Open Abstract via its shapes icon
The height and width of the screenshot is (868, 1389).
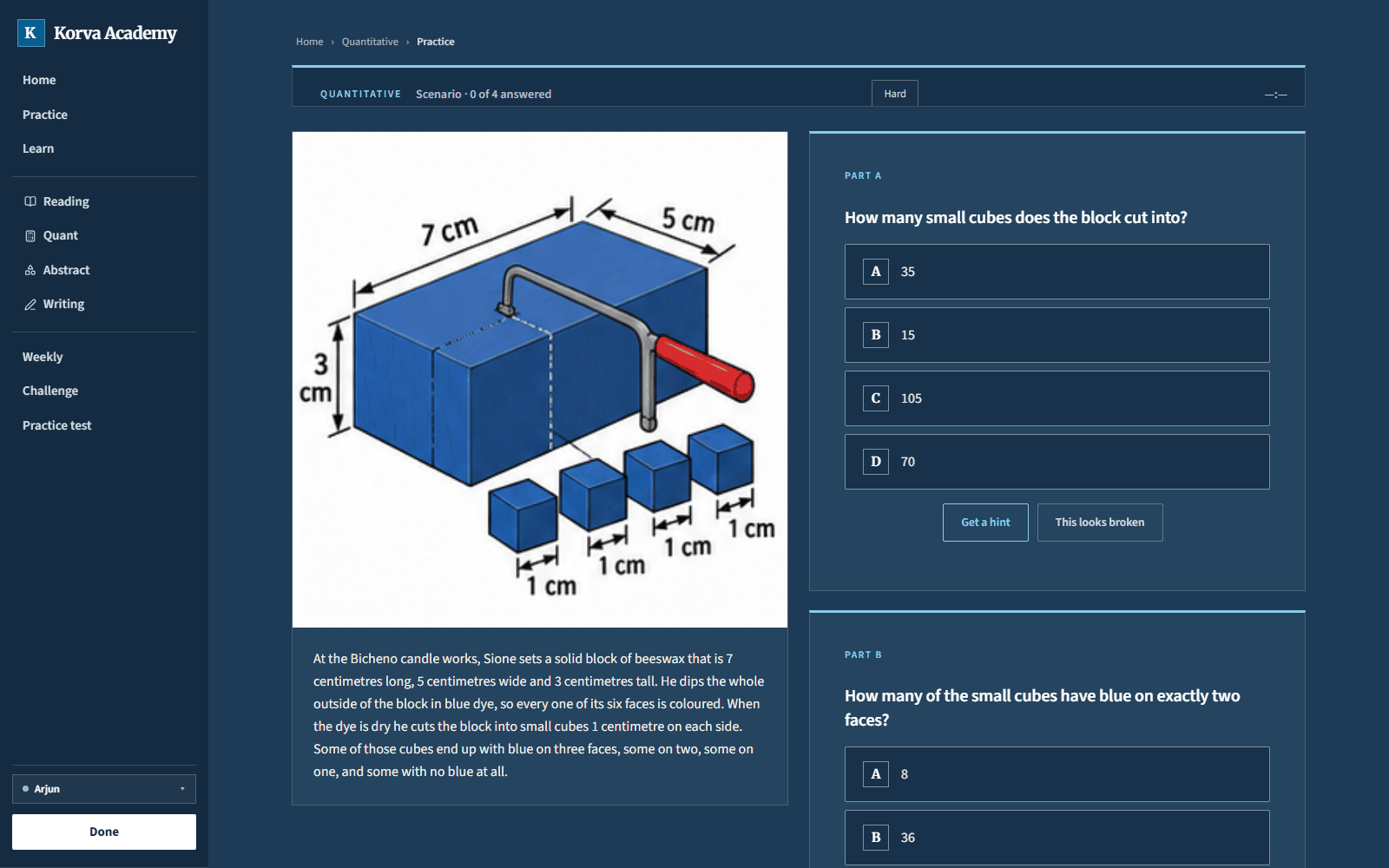click(x=30, y=270)
